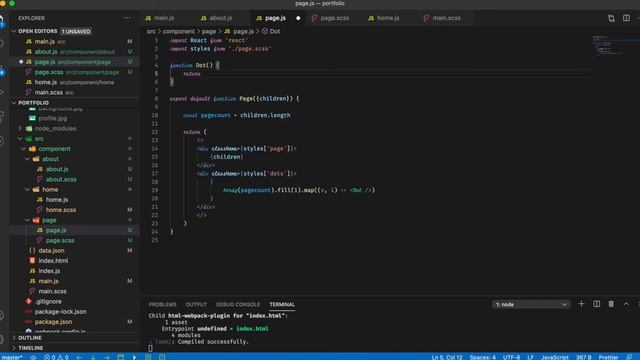Open the Output panel tab

(x=196, y=304)
